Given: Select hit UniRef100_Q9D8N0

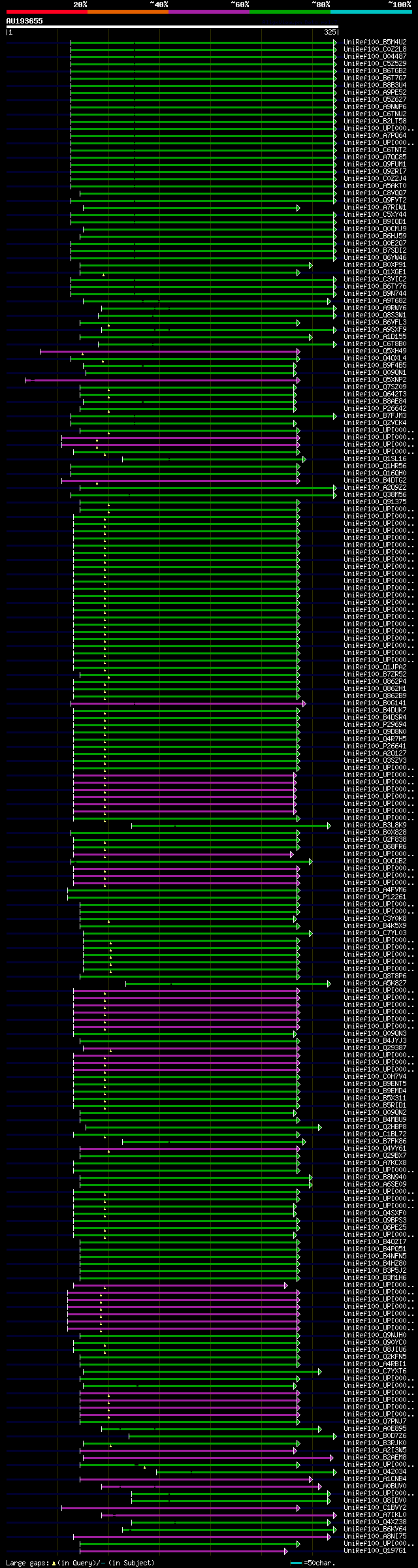Looking at the screenshot, I should pyautogui.click(x=375, y=731).
